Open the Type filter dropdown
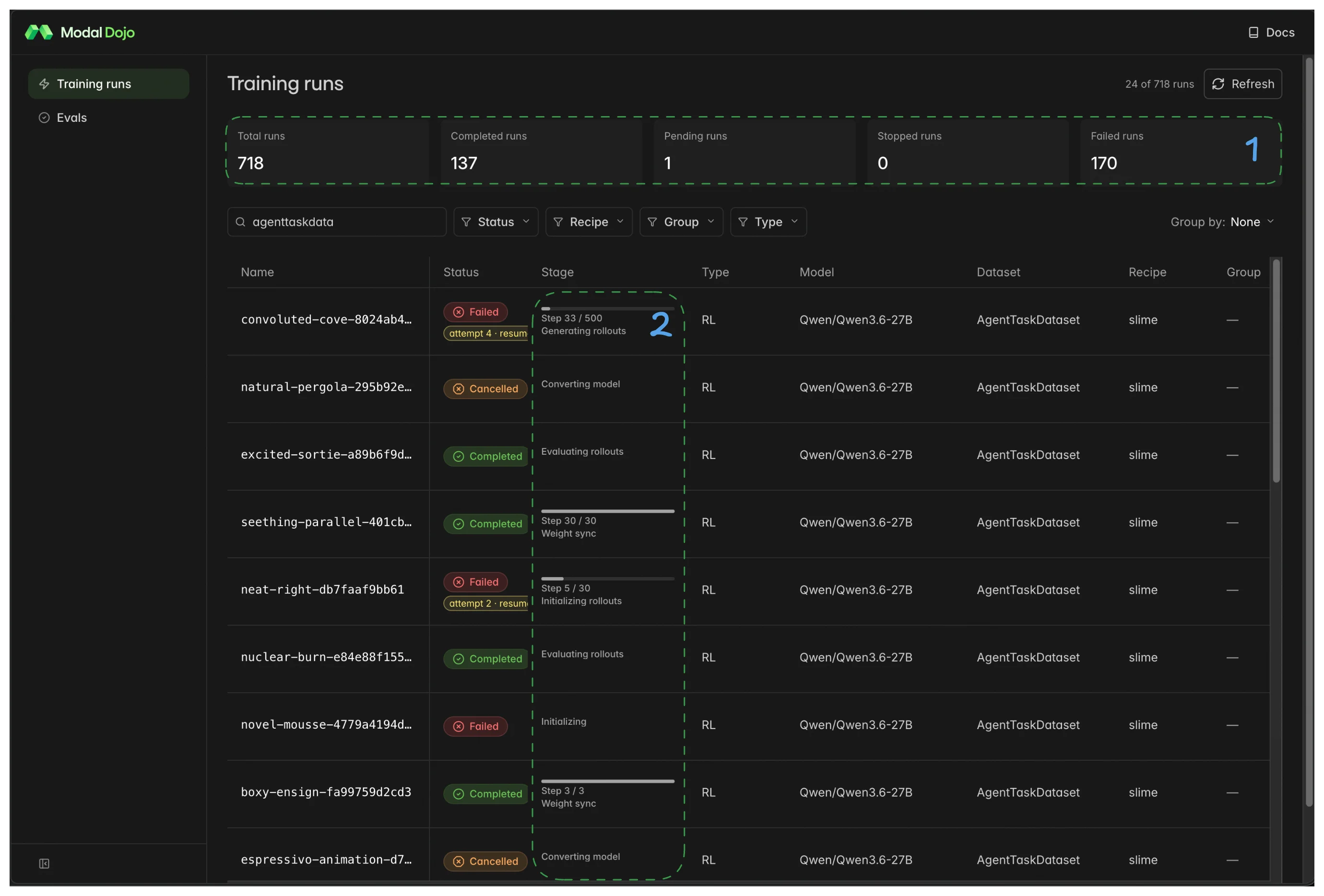The width and height of the screenshot is (1324, 896). click(768, 222)
